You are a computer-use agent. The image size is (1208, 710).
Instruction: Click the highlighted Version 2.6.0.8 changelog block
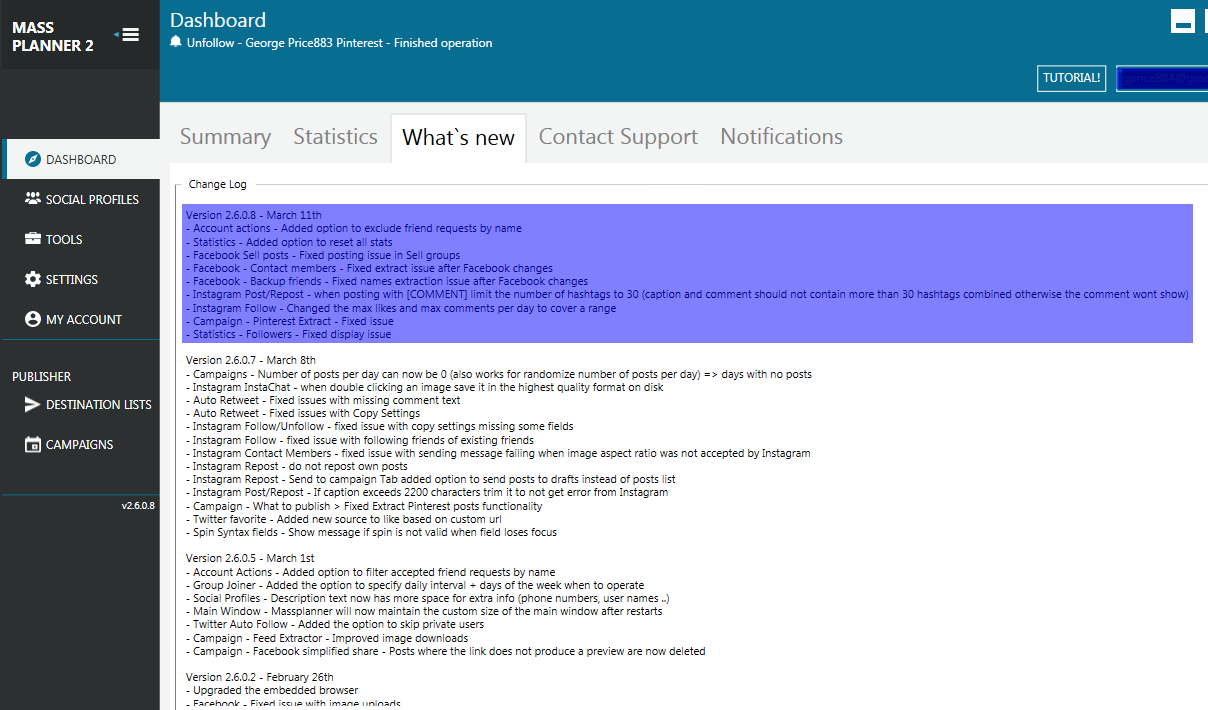click(x=687, y=273)
